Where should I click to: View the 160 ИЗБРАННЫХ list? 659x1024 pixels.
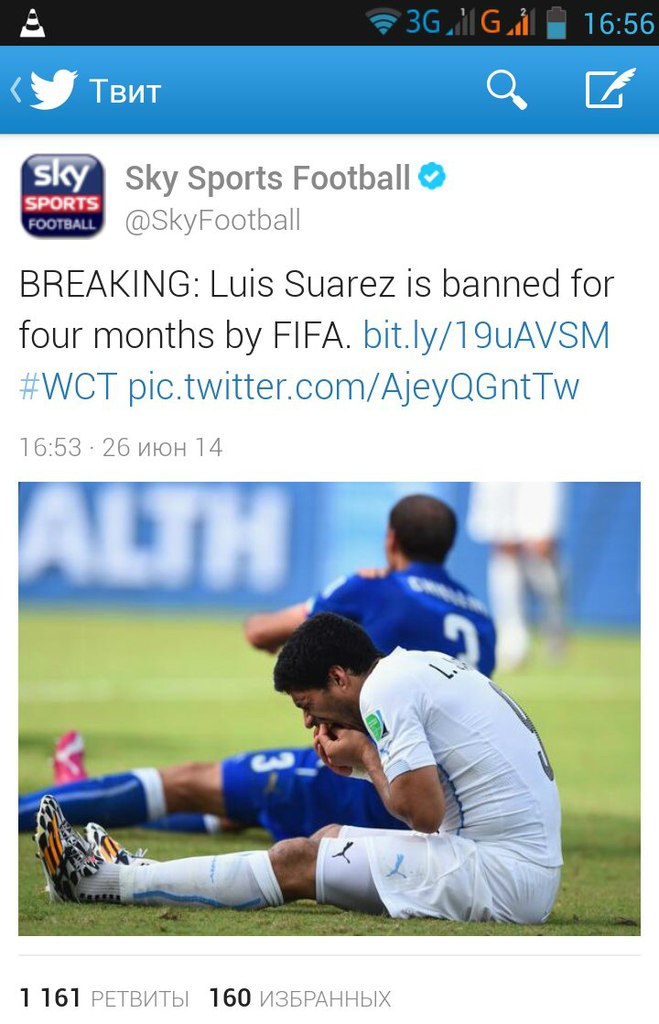pos(300,997)
